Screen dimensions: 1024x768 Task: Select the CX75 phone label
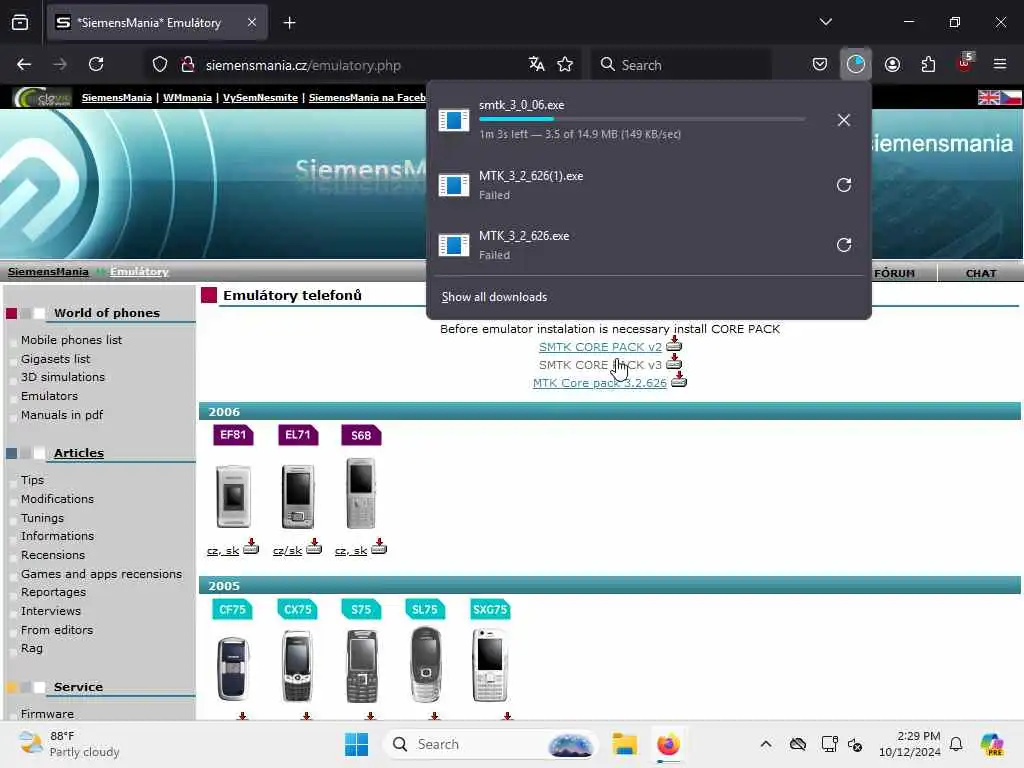click(x=297, y=609)
